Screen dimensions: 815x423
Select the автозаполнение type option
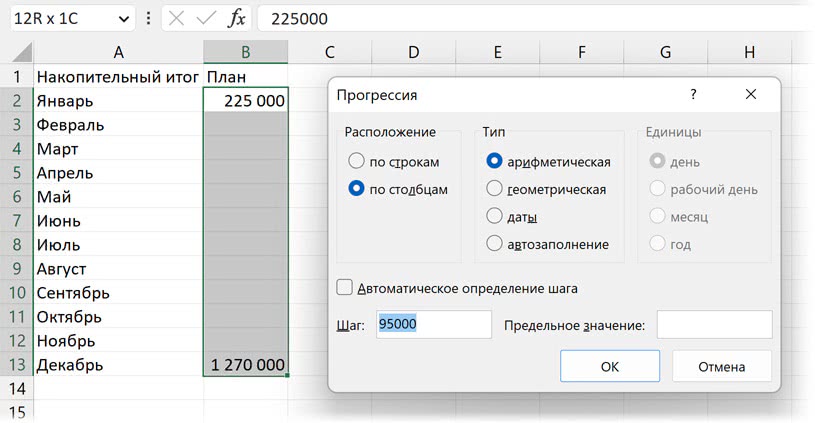point(494,244)
